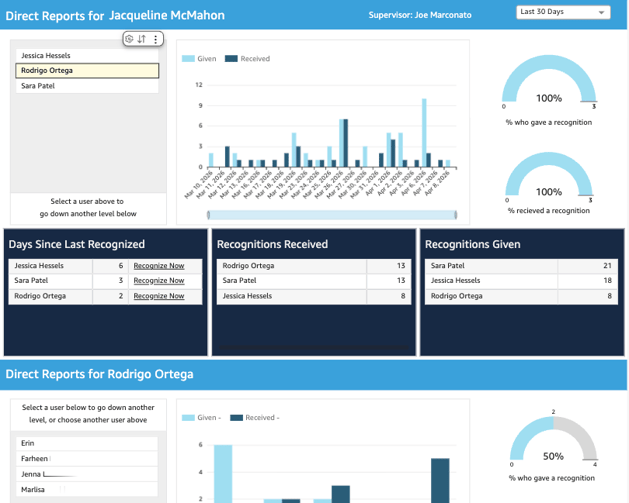Toggle the Received series in upper chart legend

248,59
